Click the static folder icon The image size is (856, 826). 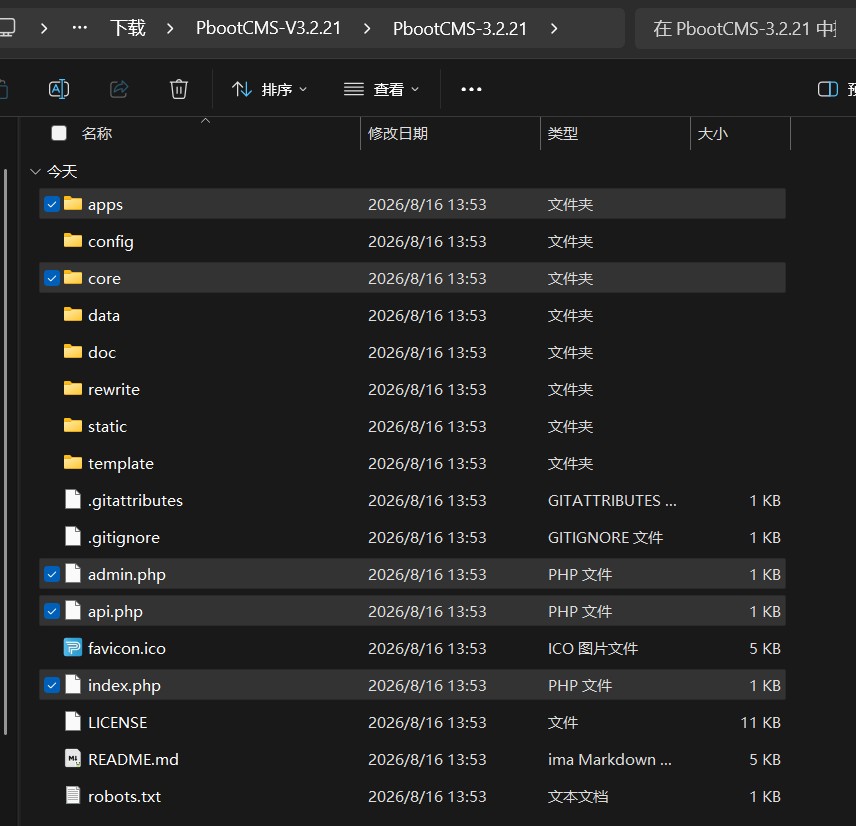pos(73,425)
